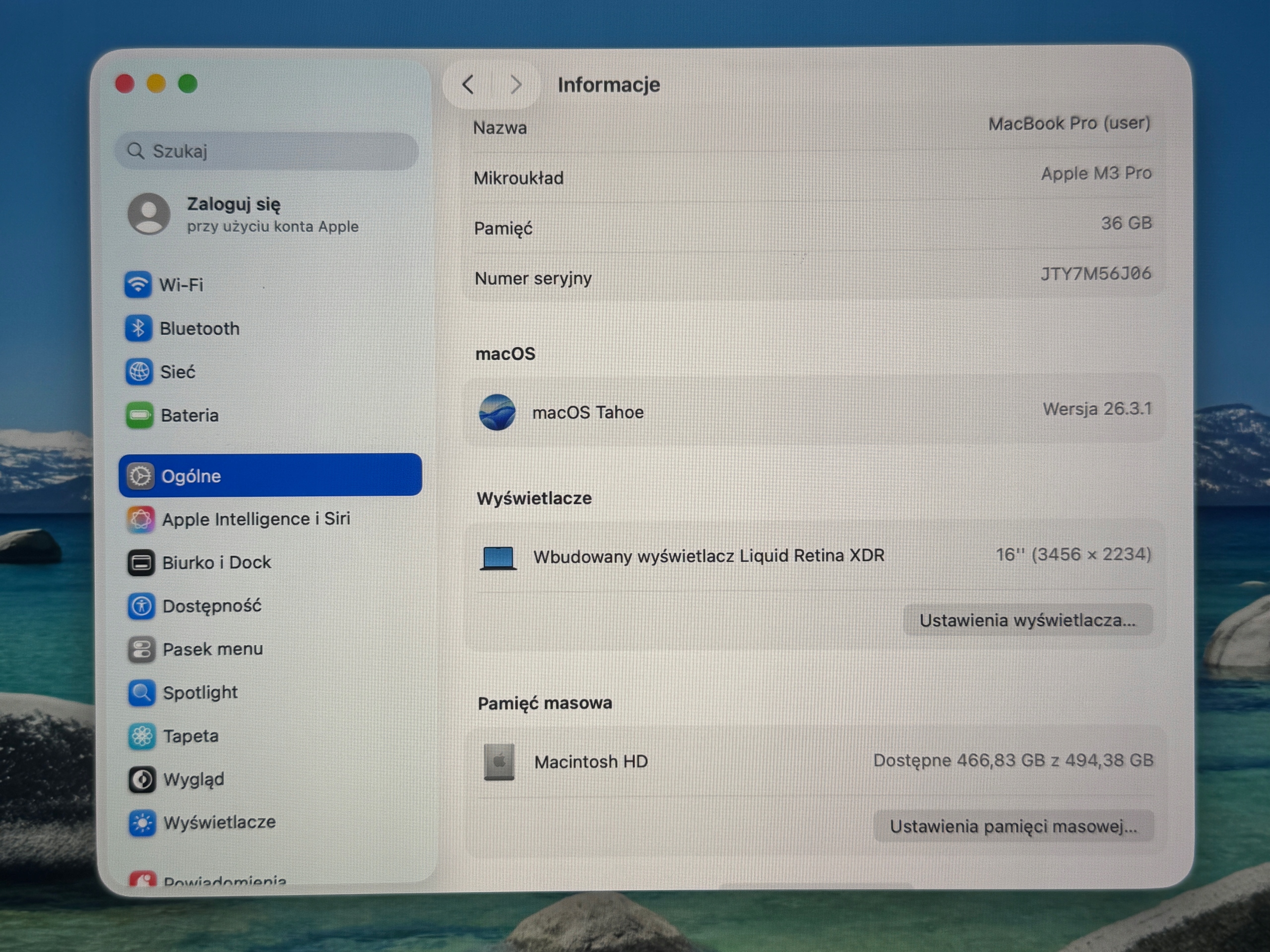Select the Sieć globe icon

[x=139, y=372]
